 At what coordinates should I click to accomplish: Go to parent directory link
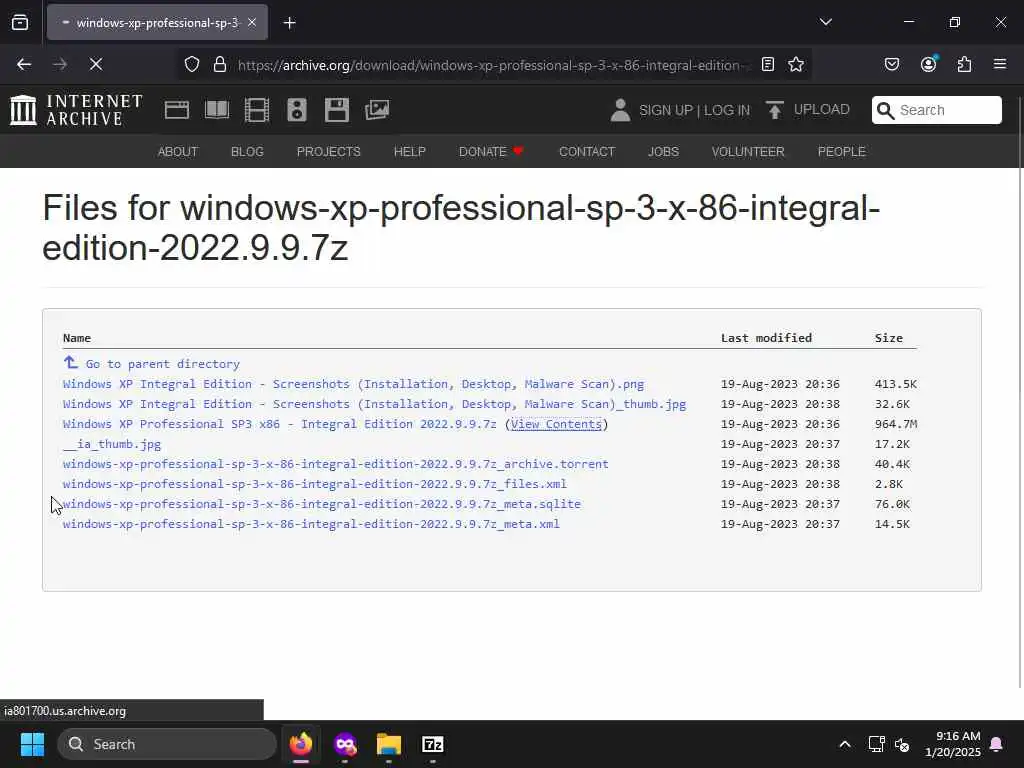[x=152, y=363]
